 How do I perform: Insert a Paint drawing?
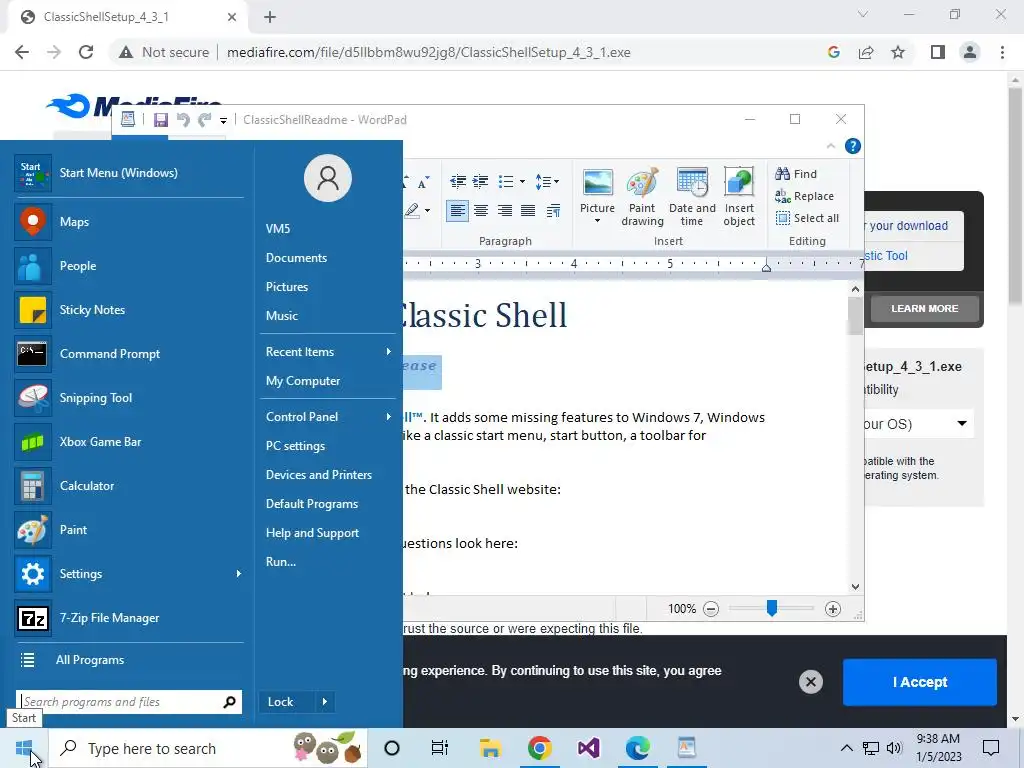(x=642, y=197)
